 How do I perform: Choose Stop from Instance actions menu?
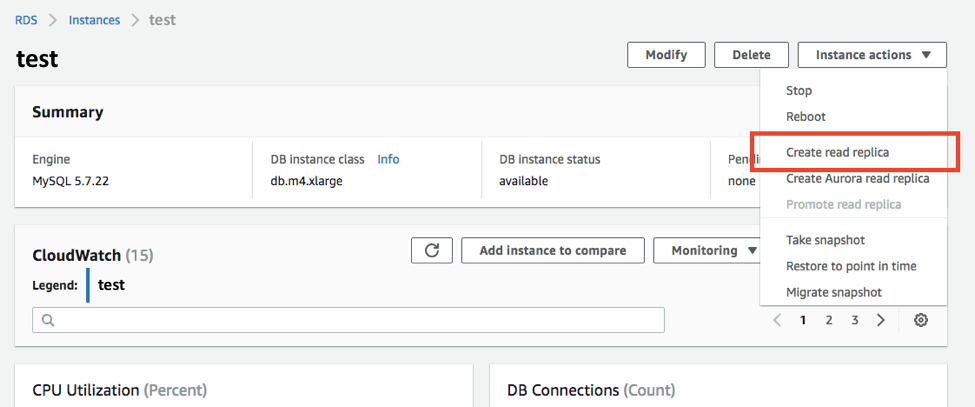(x=799, y=91)
